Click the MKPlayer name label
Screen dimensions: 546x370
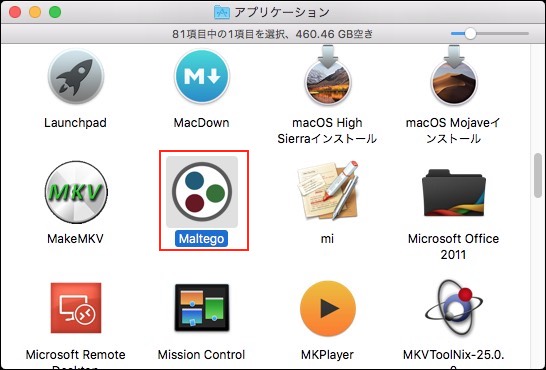[327, 355]
